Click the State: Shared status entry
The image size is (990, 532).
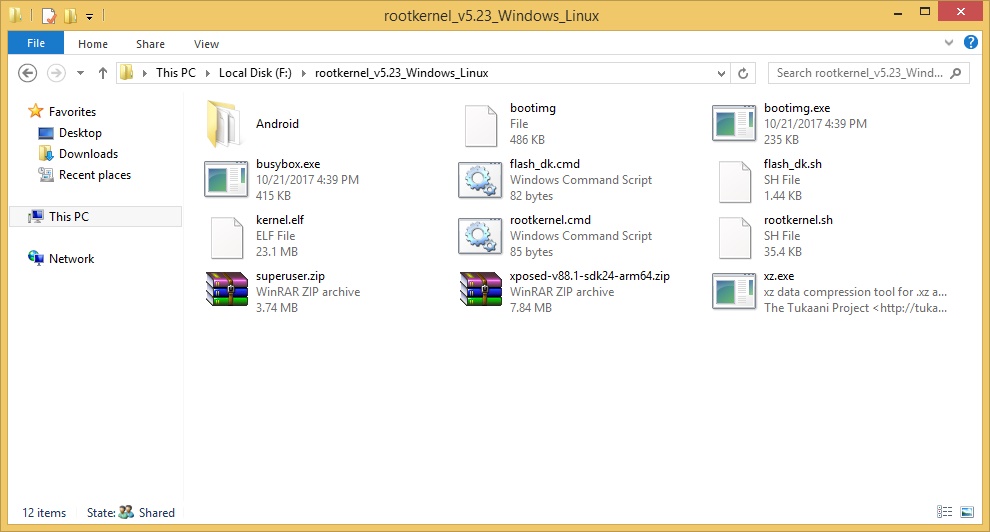(131, 512)
